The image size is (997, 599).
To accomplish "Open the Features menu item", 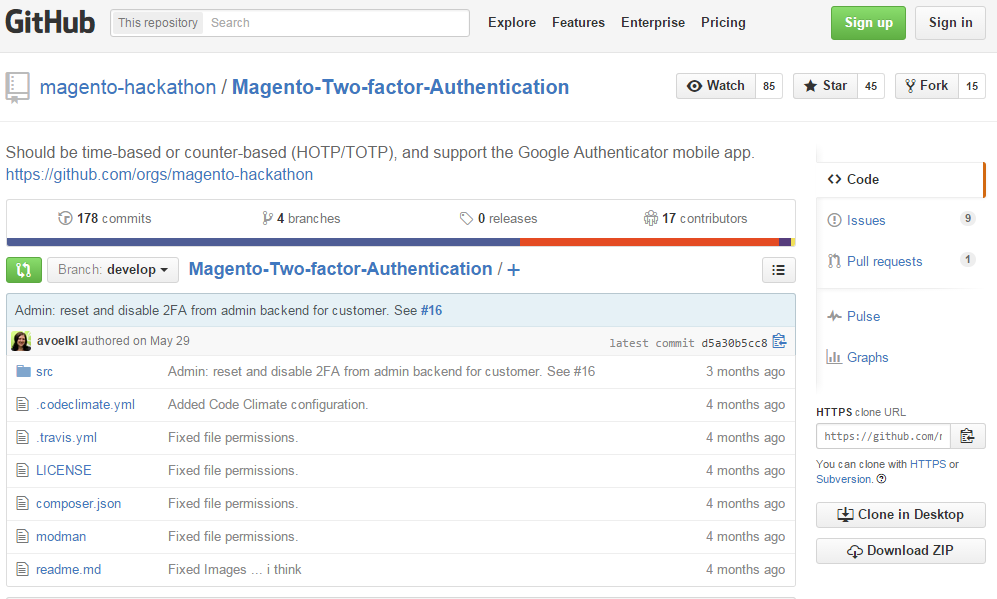I will pos(578,22).
